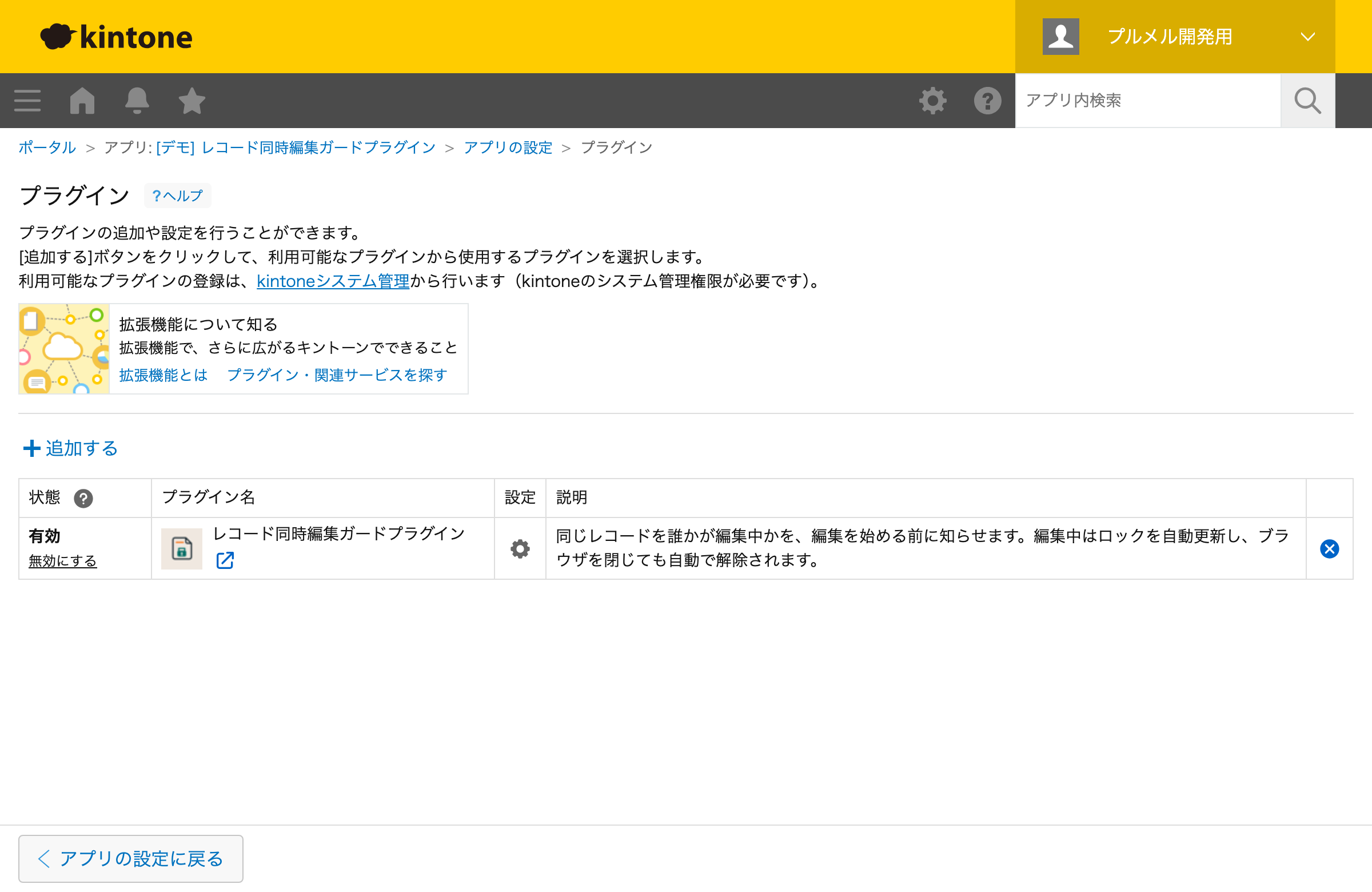Go to アプリの設定 breadcrumb
The width and height of the screenshot is (1372, 892).
point(508,148)
